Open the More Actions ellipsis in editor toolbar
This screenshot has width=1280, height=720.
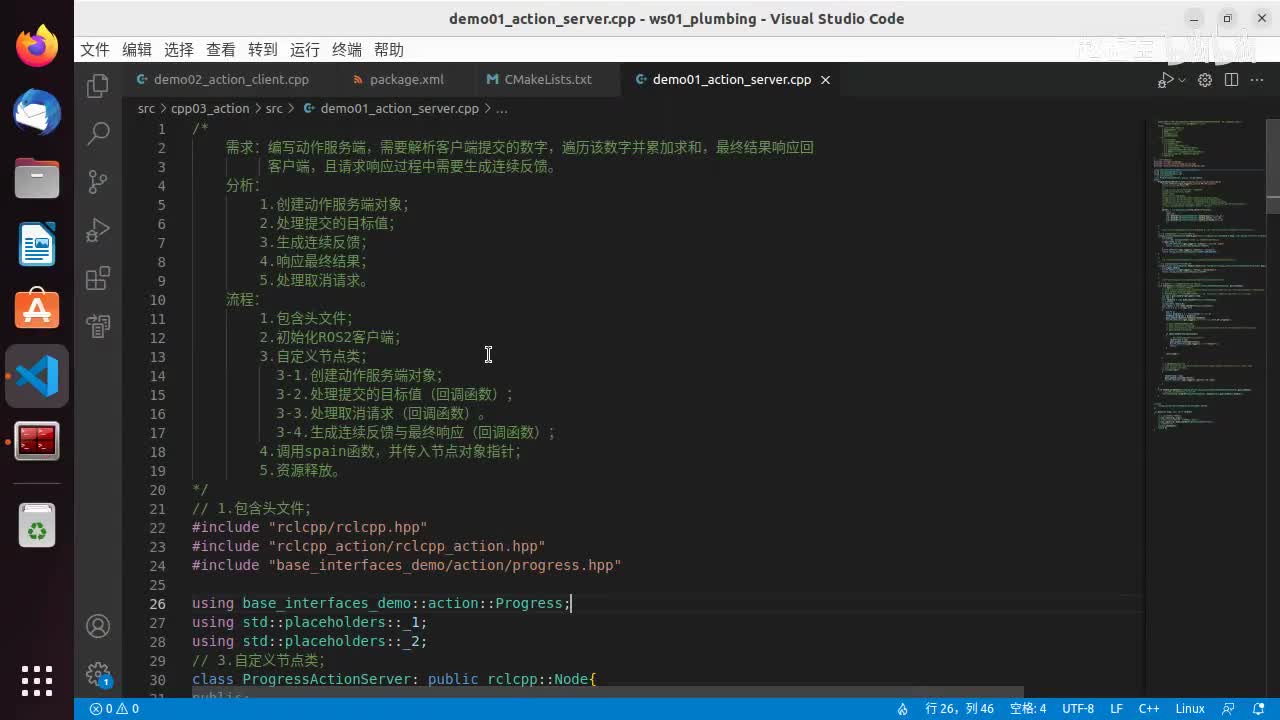[x=1257, y=80]
